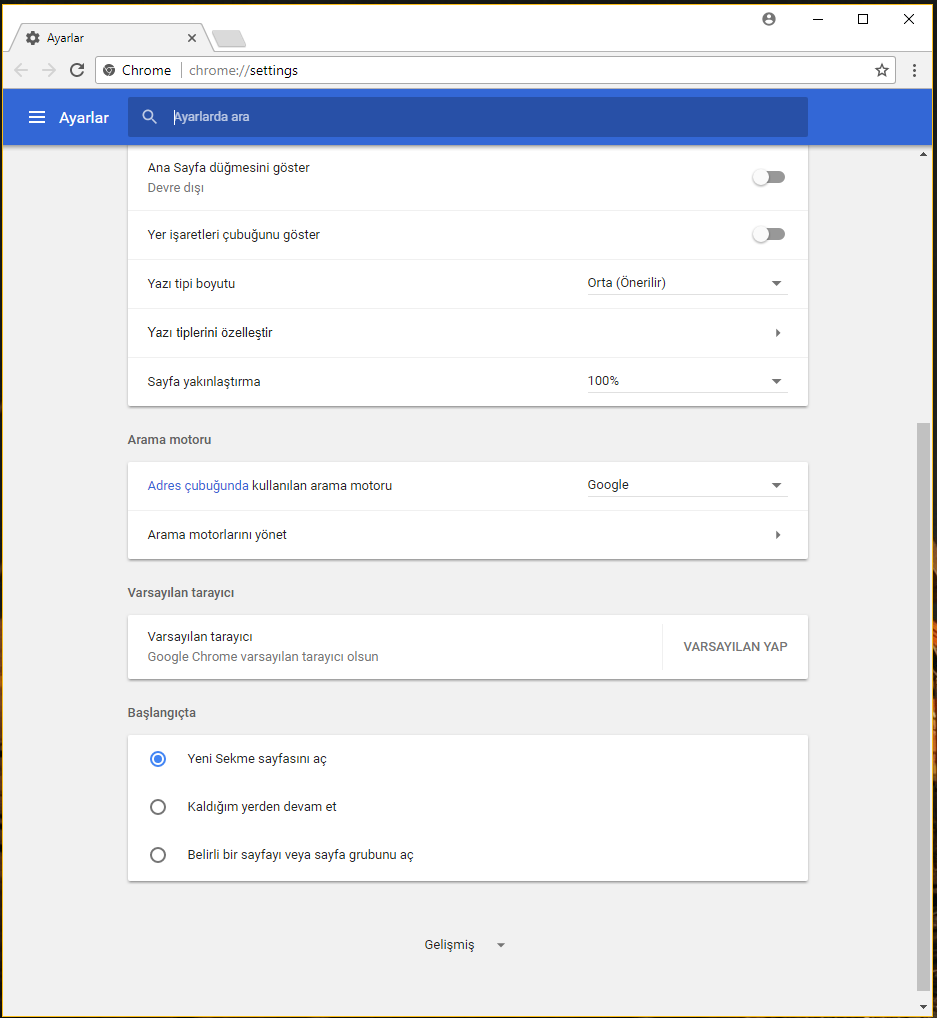
Task: Click the search magnifier icon
Action: click(149, 117)
